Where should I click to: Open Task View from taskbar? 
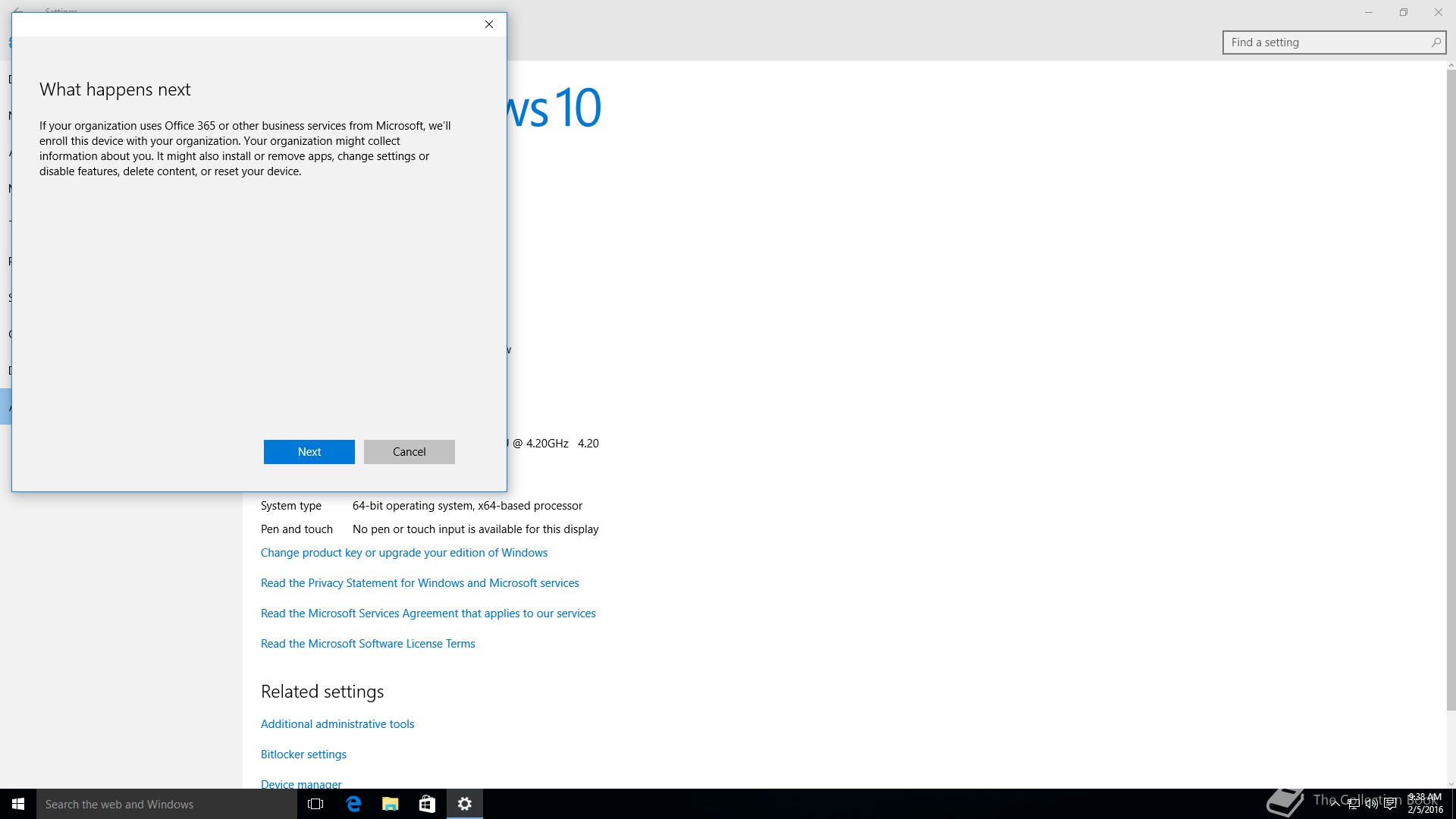click(315, 804)
